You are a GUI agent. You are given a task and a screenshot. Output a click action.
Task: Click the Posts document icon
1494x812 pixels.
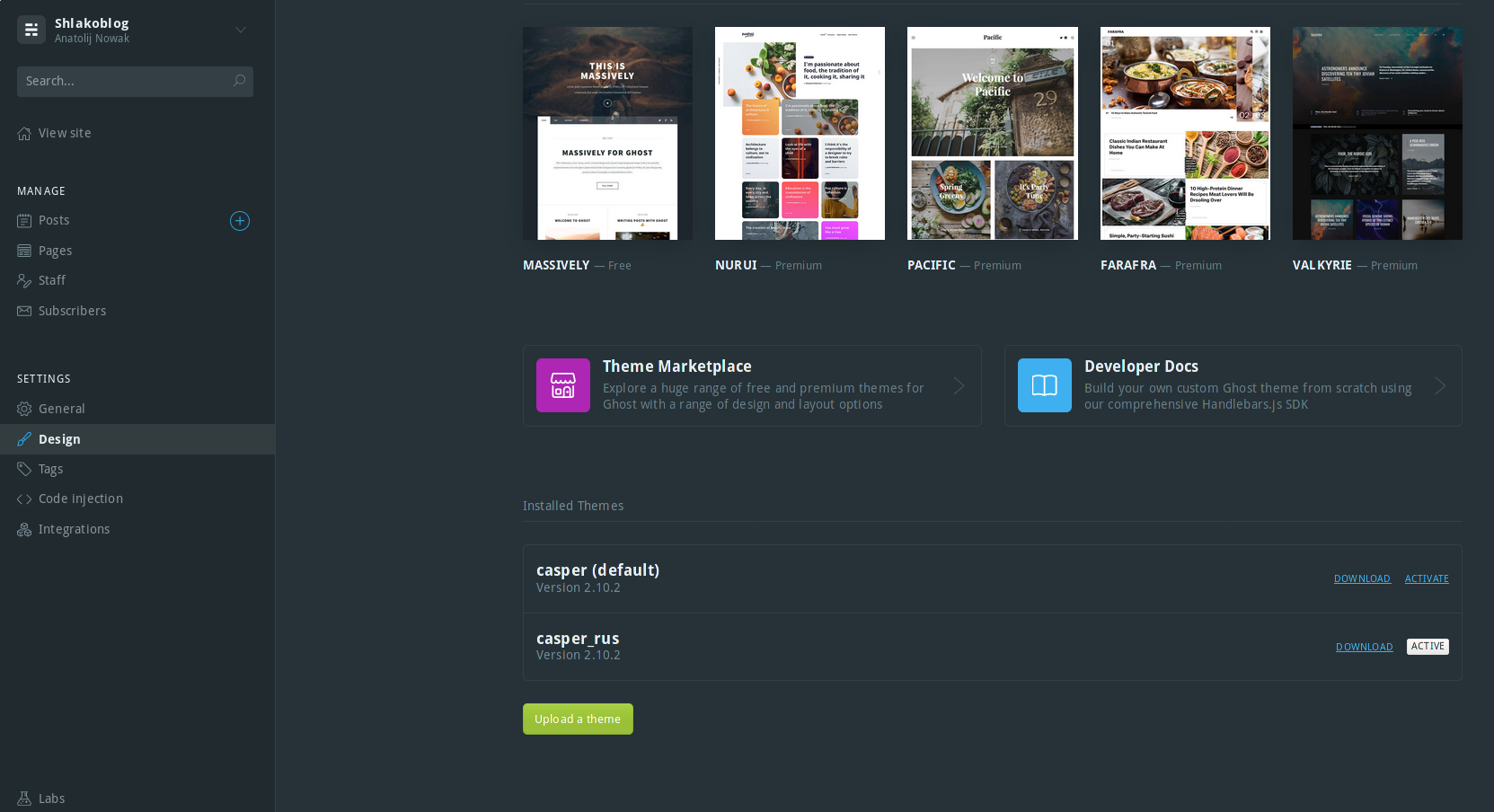click(24, 220)
